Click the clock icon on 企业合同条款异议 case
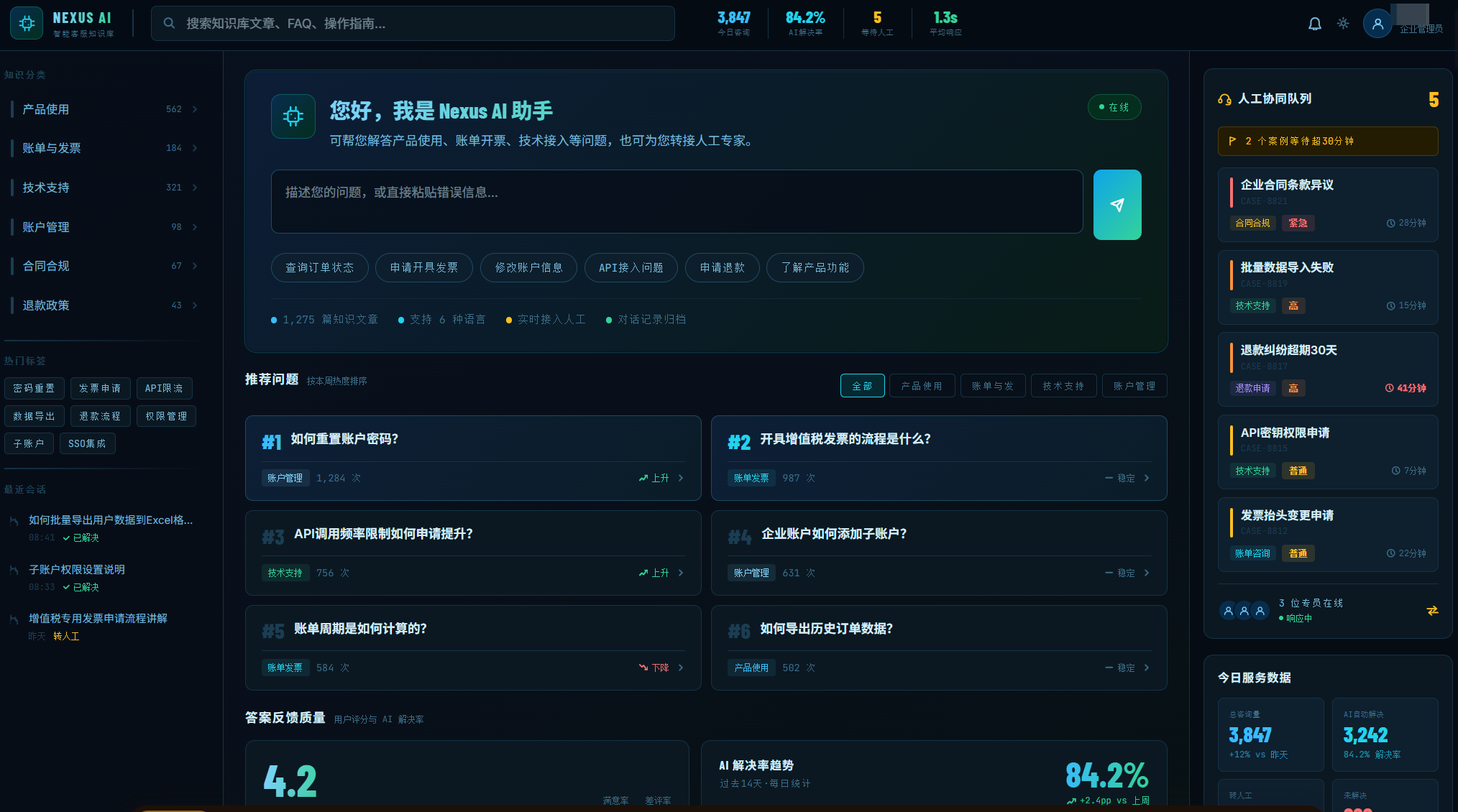Viewport: 1458px width, 812px height. [1391, 223]
